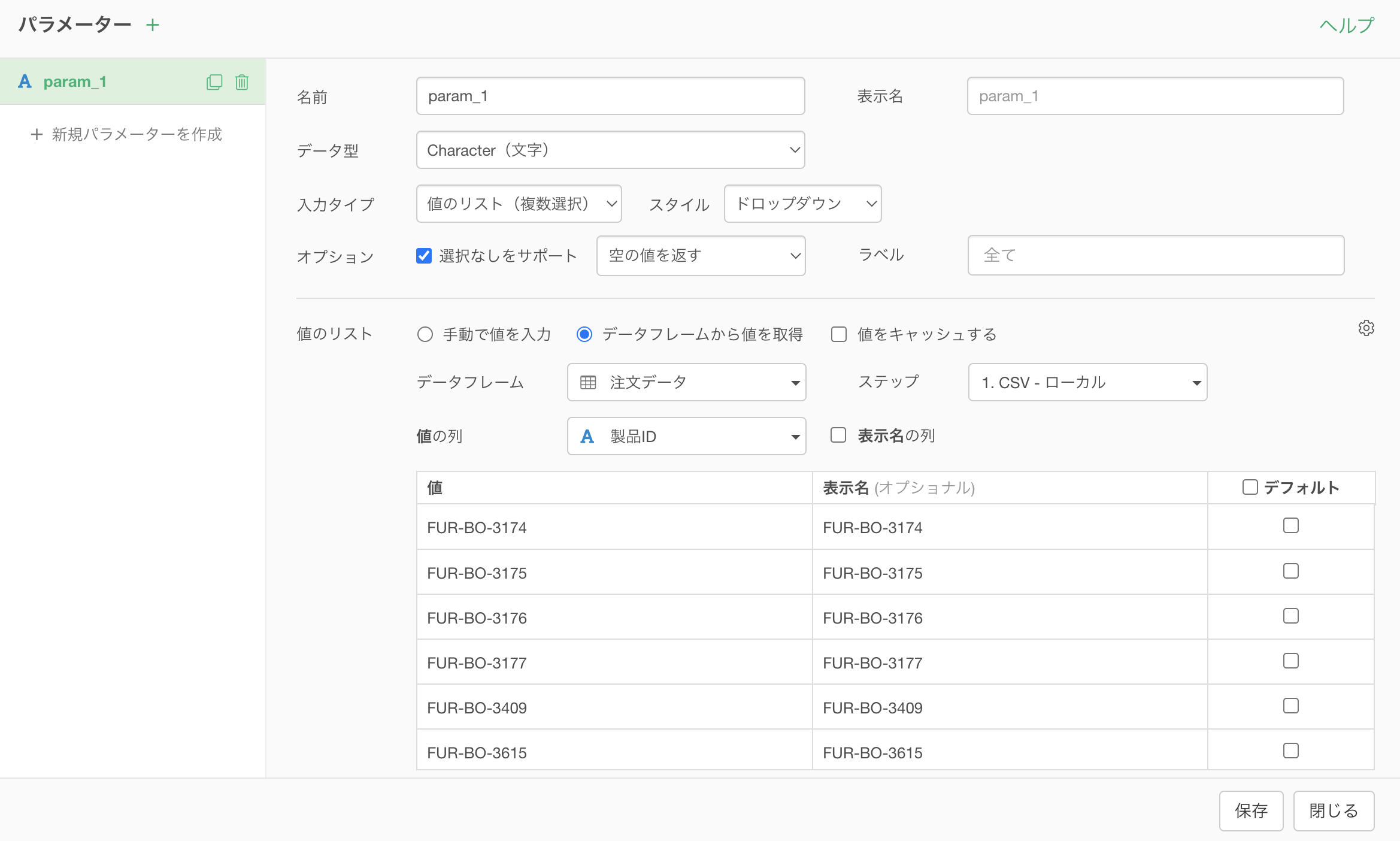Screen dimensions: 1400x841
Task: Click plus icon for 新規パラメーターを作成
Action: [x=37, y=134]
